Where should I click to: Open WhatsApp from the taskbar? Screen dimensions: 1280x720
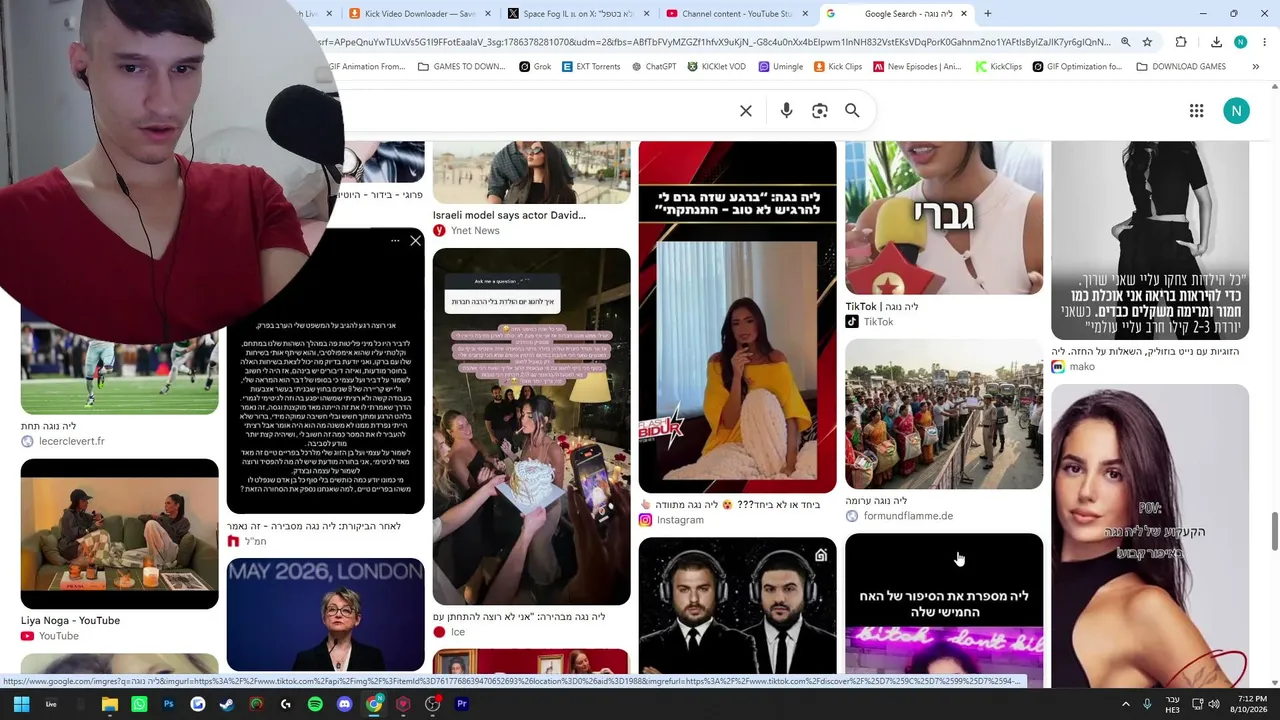pyautogui.click(x=139, y=704)
